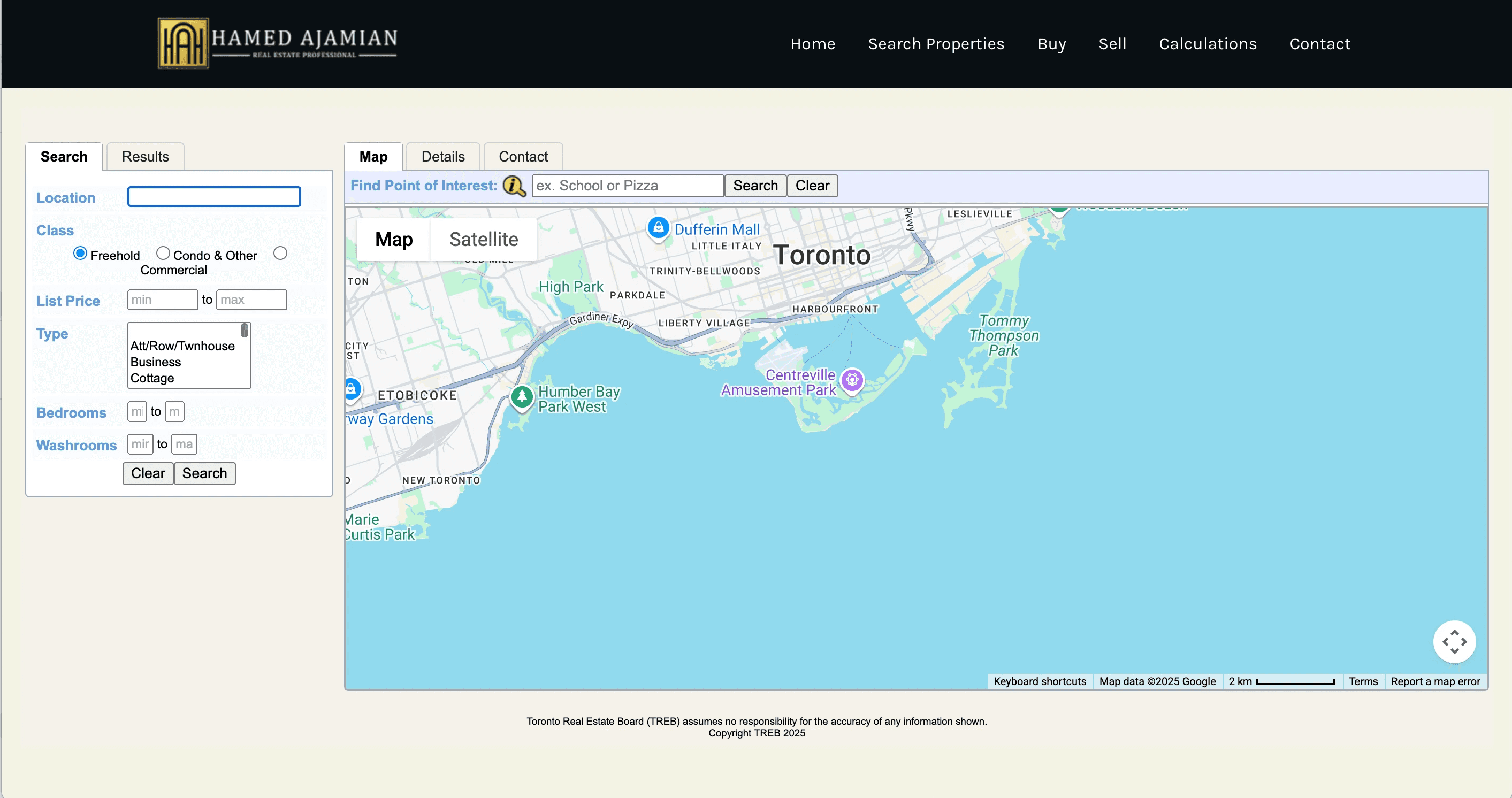Select Att/Row/Twnhouse in Type list
1512x798 pixels.
click(182, 346)
